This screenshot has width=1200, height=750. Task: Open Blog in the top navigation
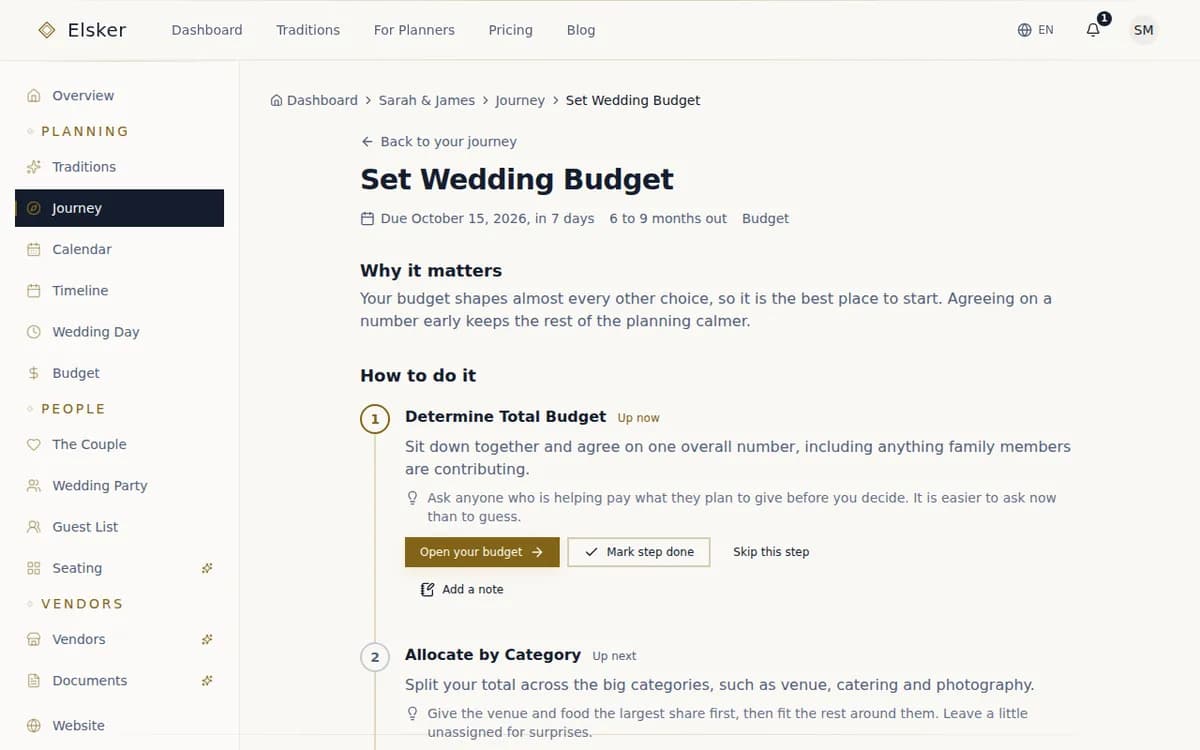tap(581, 30)
